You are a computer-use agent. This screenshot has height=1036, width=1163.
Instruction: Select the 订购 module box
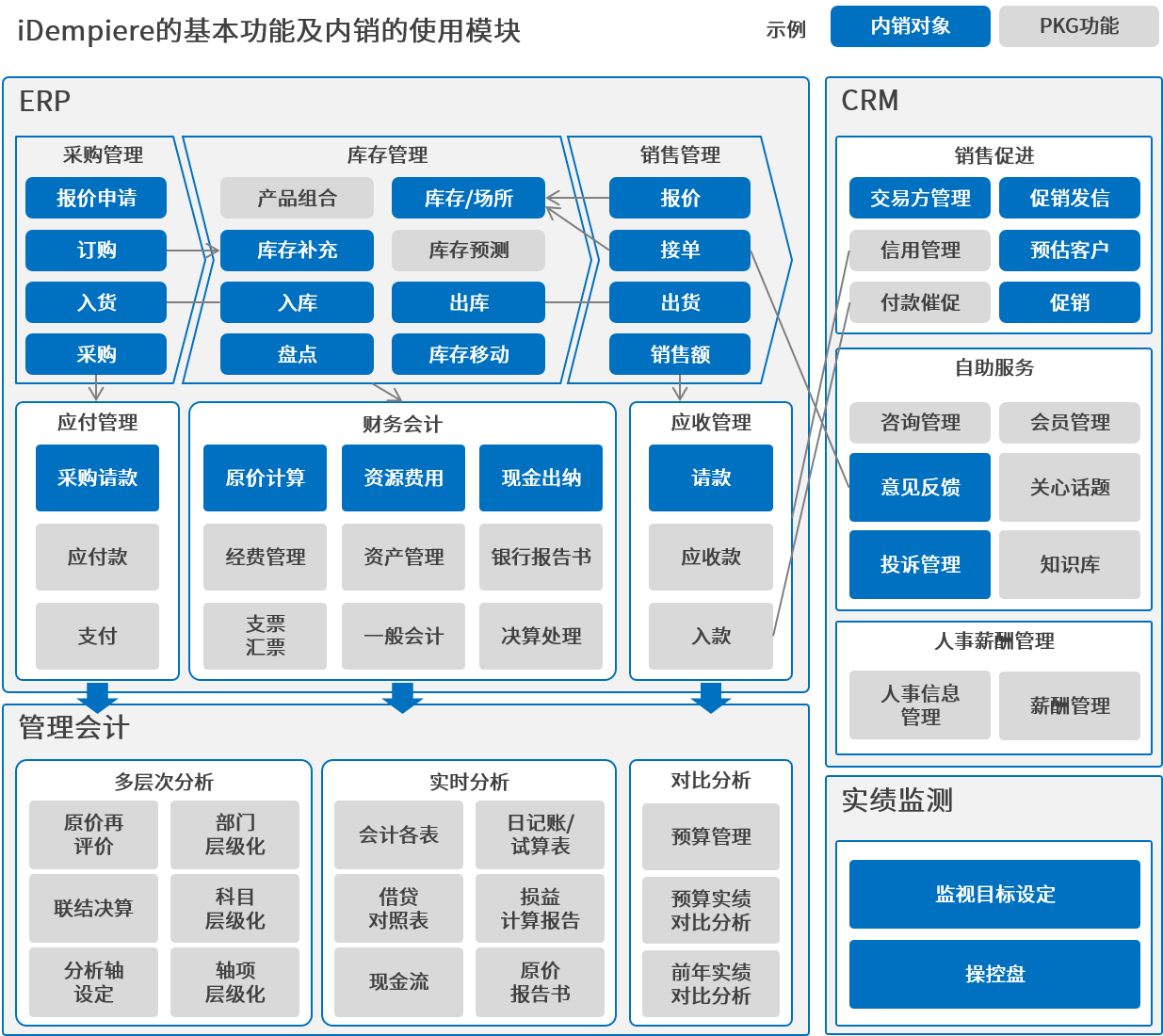coord(96,251)
